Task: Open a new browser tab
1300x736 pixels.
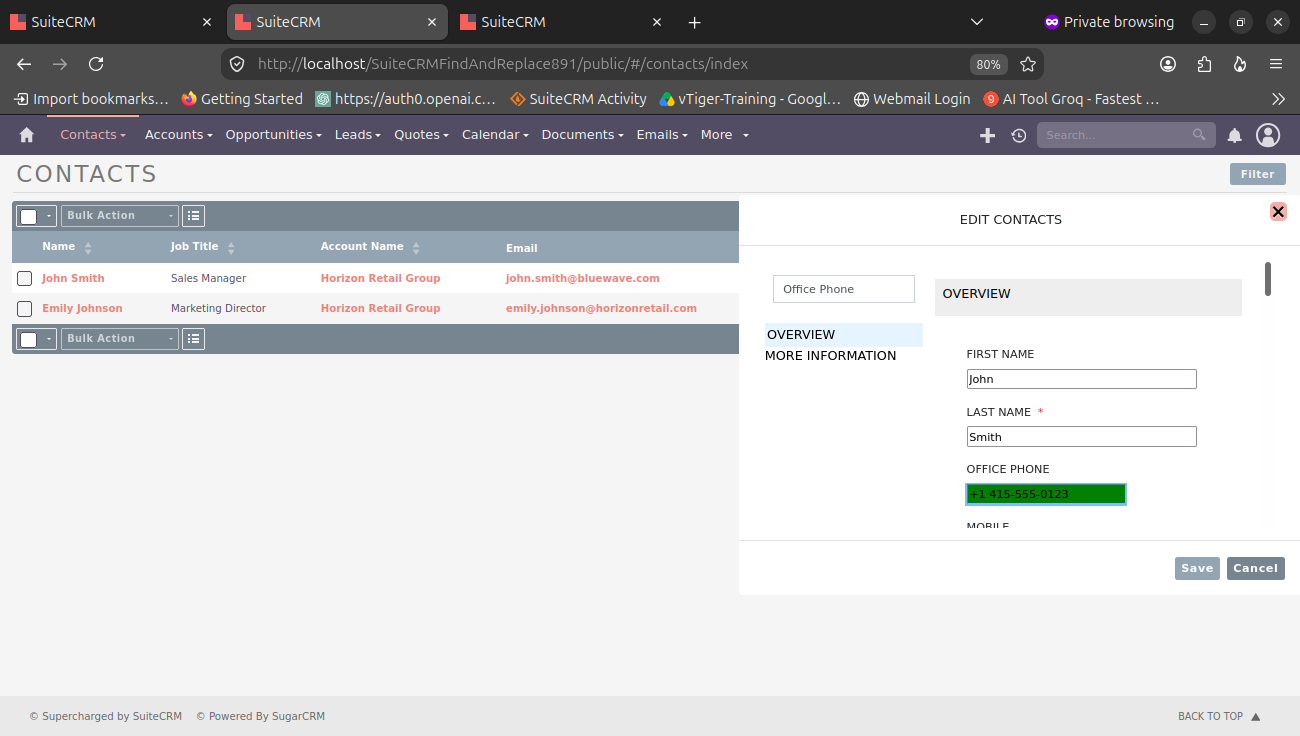Action: pos(695,22)
